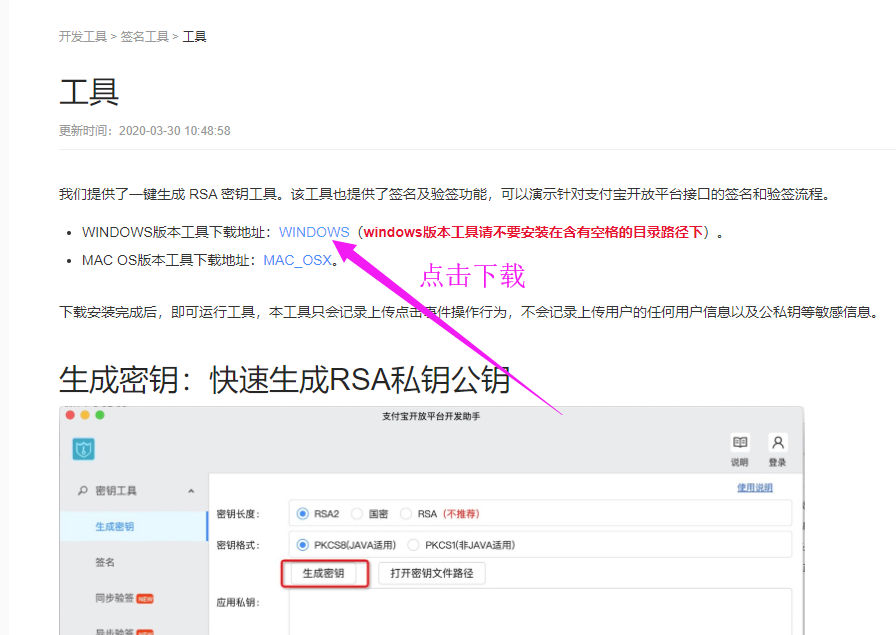Click the WINDOWS download link
Viewport: 896px width, 635px height.
coord(314,232)
